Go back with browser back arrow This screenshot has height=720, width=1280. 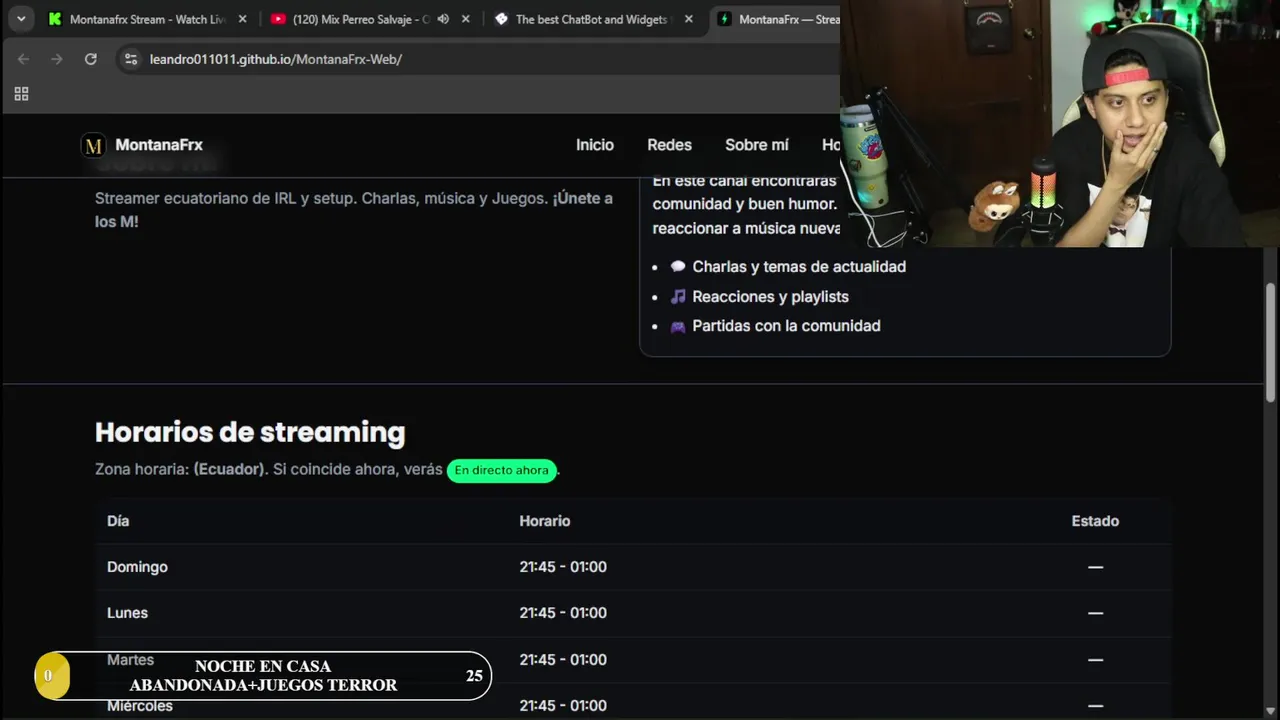tap(23, 59)
